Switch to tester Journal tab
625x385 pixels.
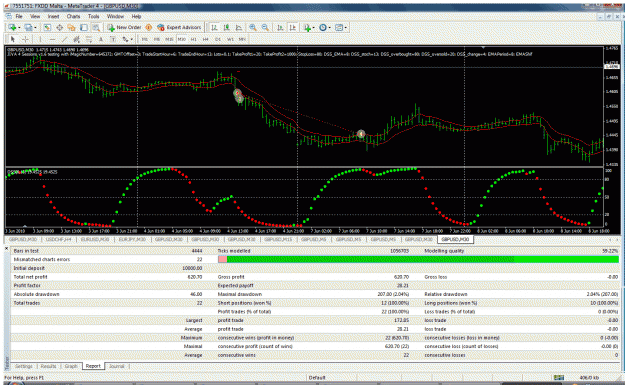(x=117, y=366)
